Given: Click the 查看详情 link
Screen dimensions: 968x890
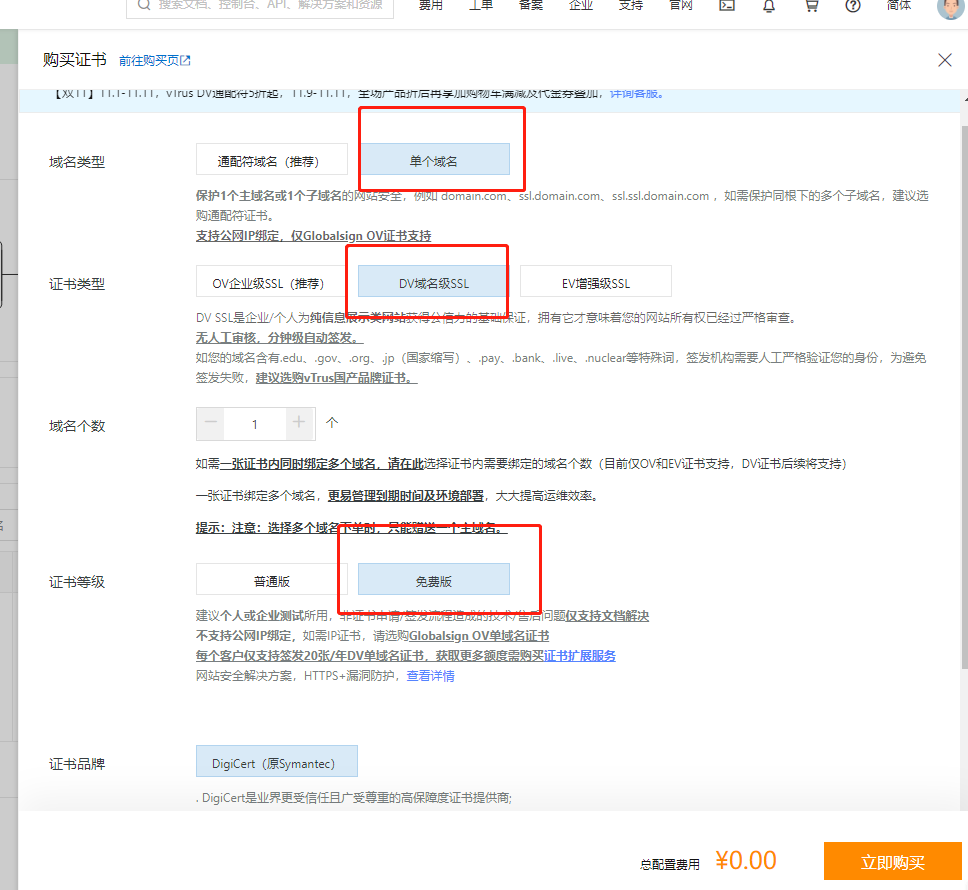Looking at the screenshot, I should coord(430,676).
